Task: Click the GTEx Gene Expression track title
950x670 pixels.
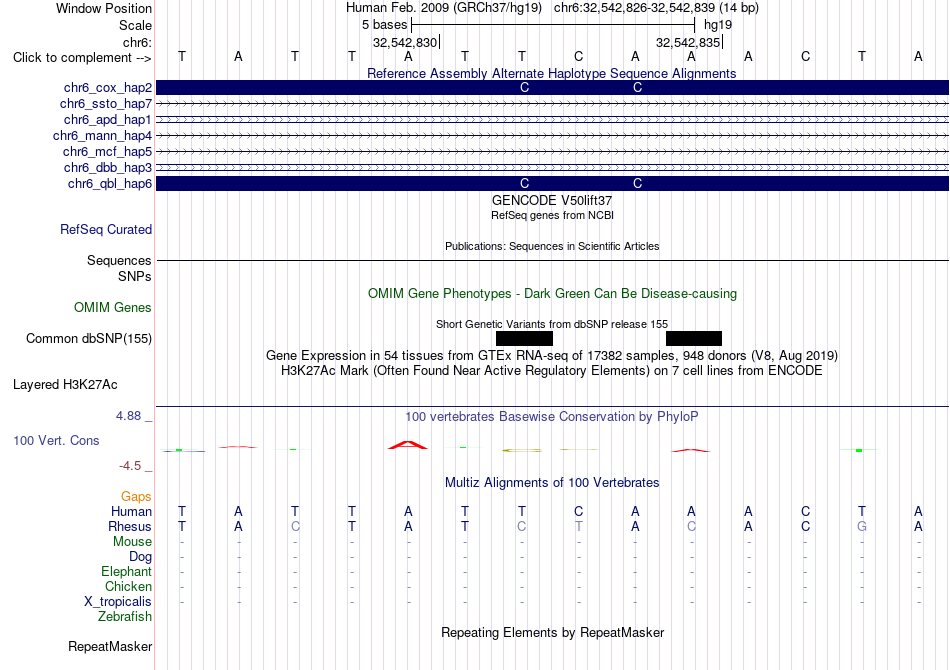Action: click(552, 356)
